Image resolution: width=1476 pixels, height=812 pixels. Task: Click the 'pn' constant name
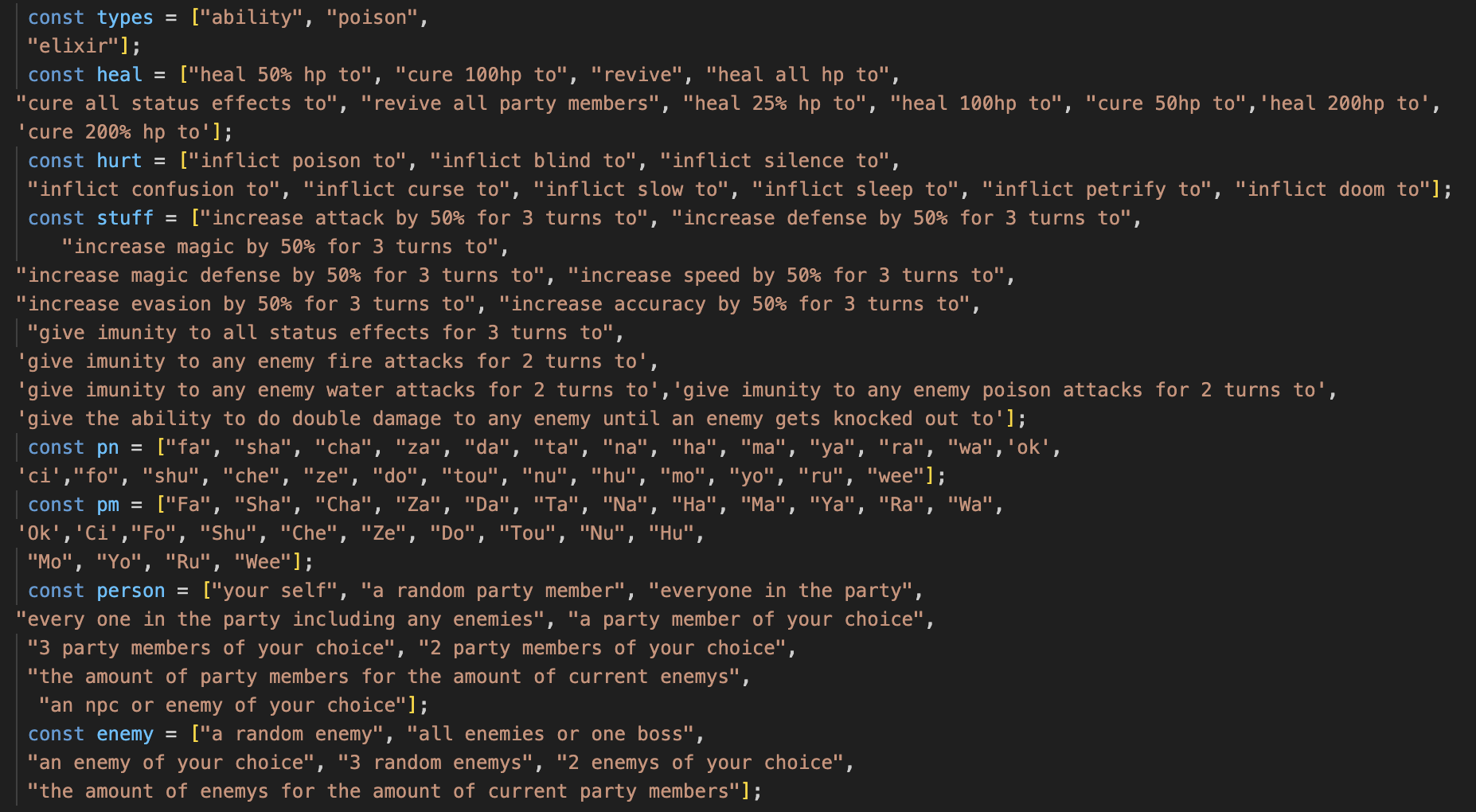107,447
